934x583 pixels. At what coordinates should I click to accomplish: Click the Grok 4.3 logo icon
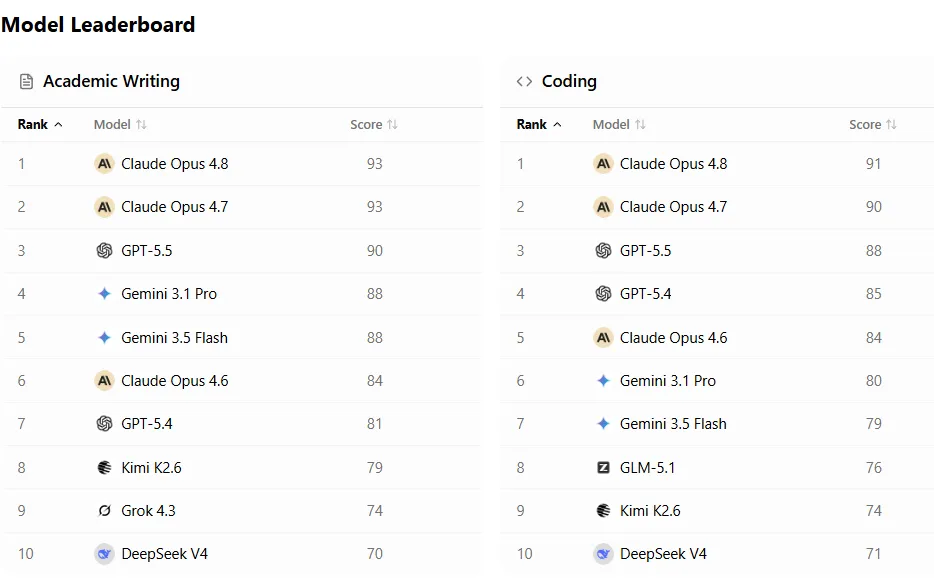(104, 510)
